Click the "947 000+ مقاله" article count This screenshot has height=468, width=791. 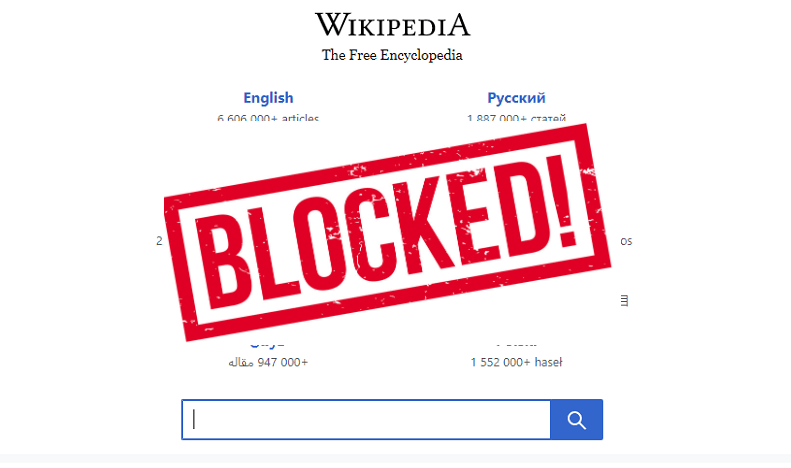268,362
